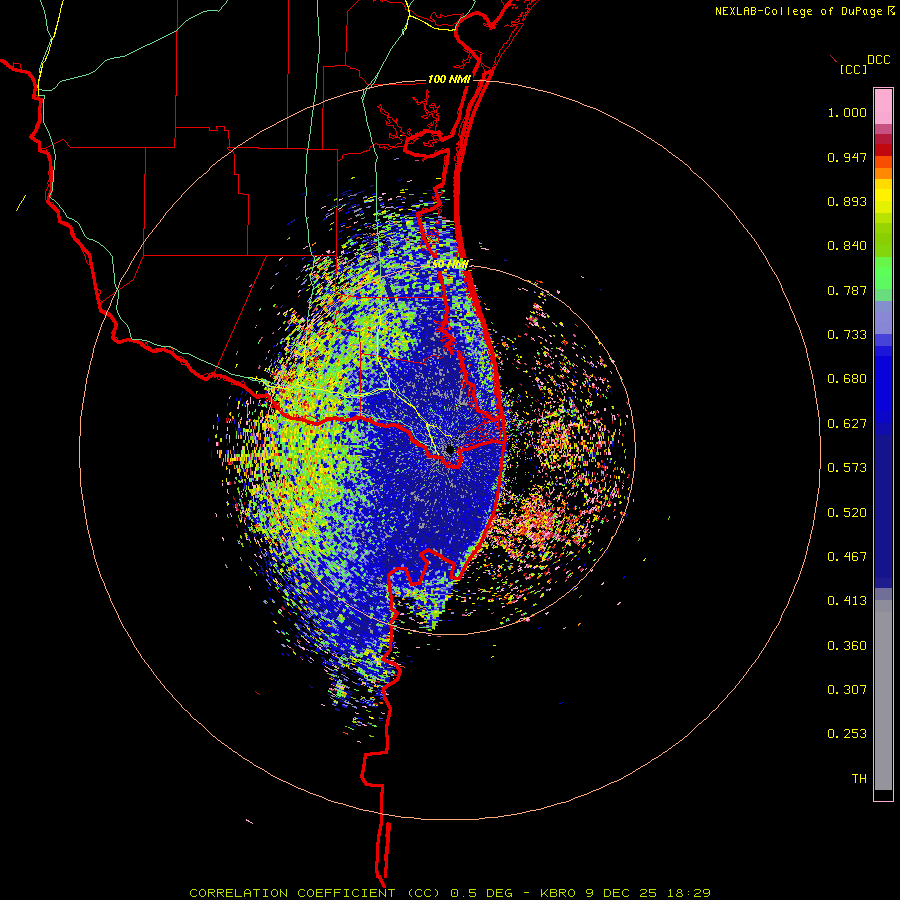This screenshot has width=900, height=900.
Task: Click the 0.627 value on the color scale
Action: (847, 424)
